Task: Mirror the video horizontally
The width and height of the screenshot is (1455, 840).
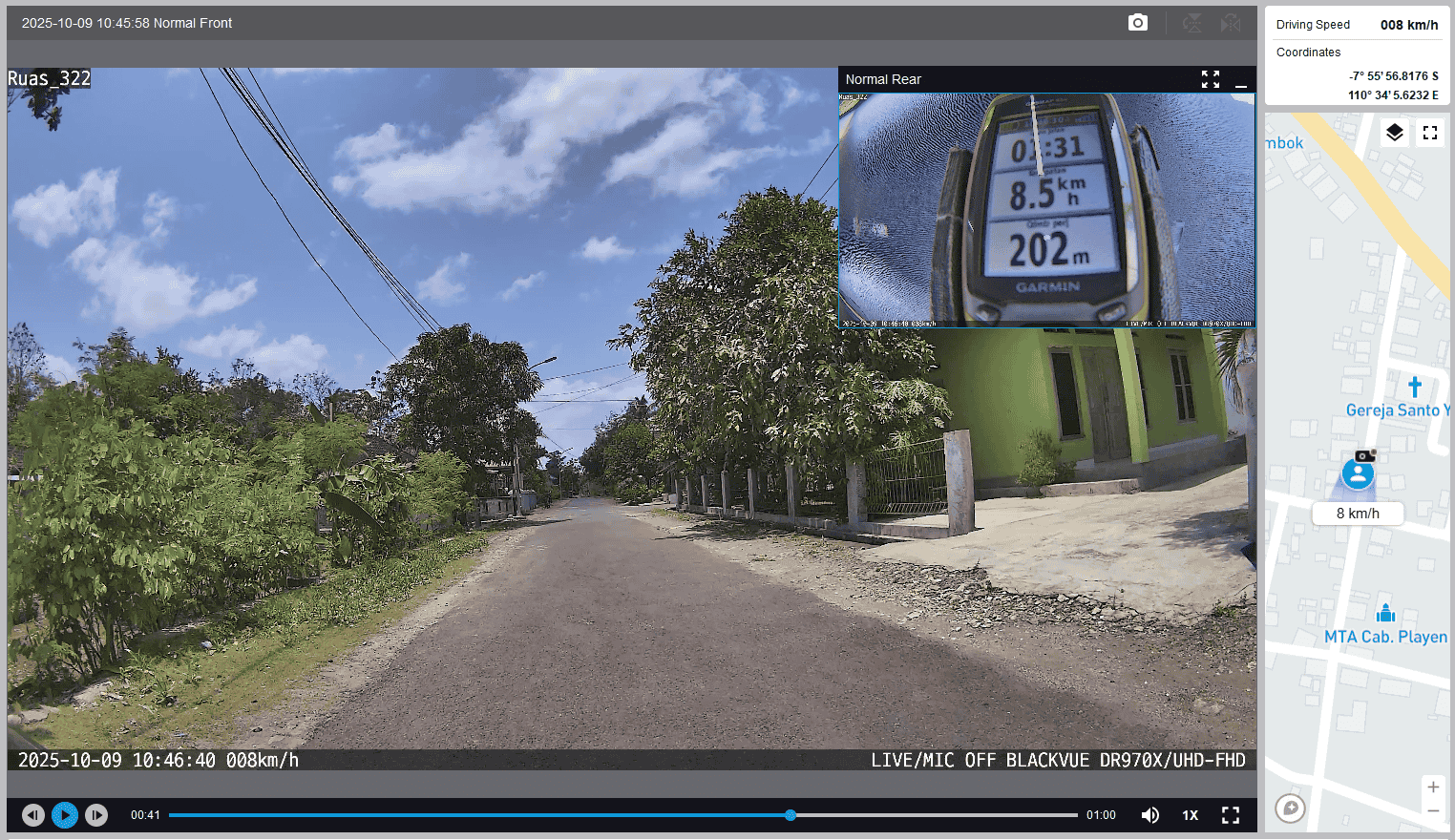Action: coord(1231,23)
